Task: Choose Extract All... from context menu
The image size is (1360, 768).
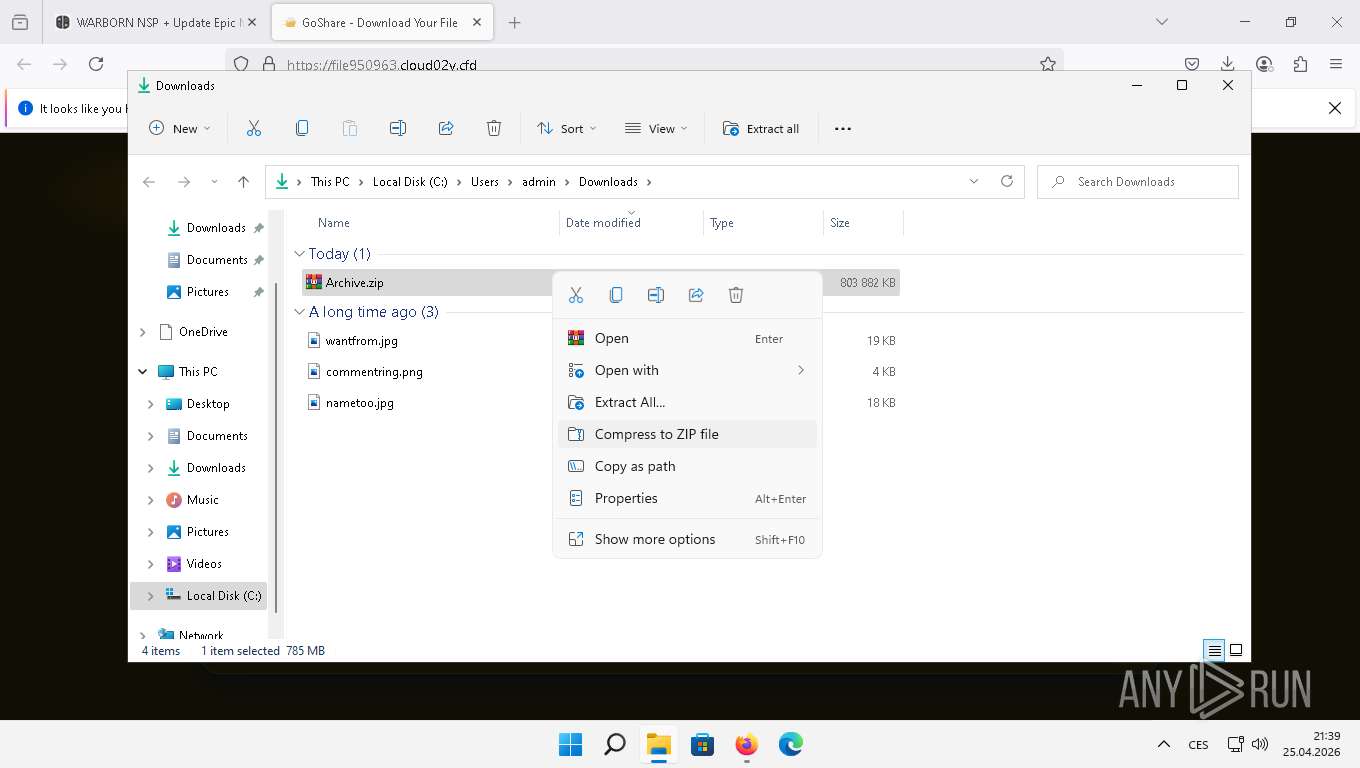Action: pyautogui.click(x=687, y=402)
